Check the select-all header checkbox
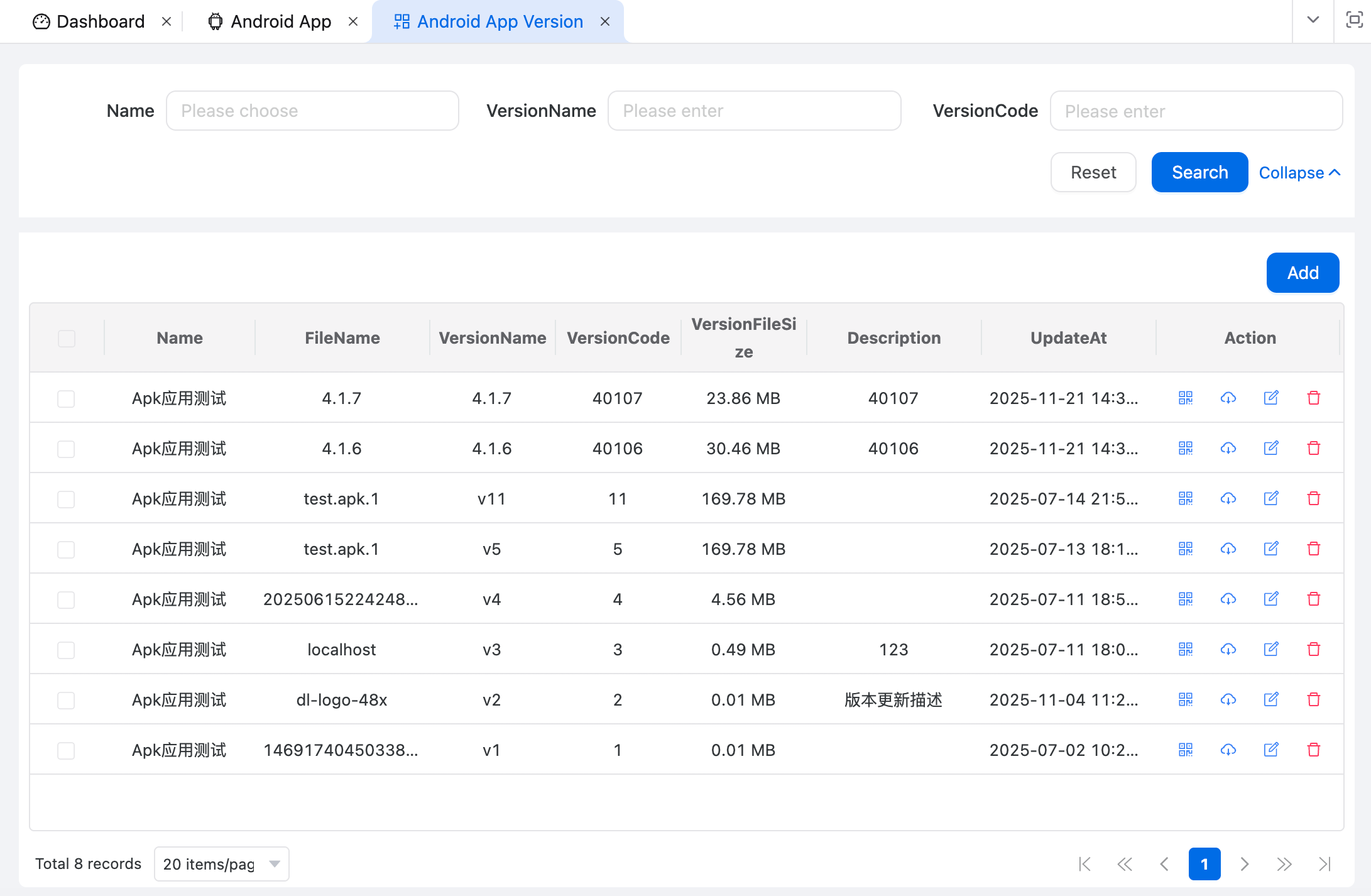The image size is (1371, 896). point(67,338)
